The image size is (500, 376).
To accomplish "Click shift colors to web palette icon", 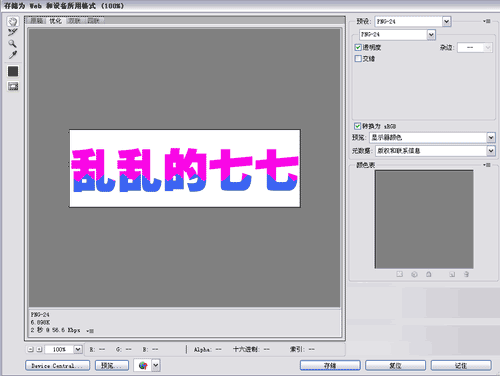I will (414, 274).
